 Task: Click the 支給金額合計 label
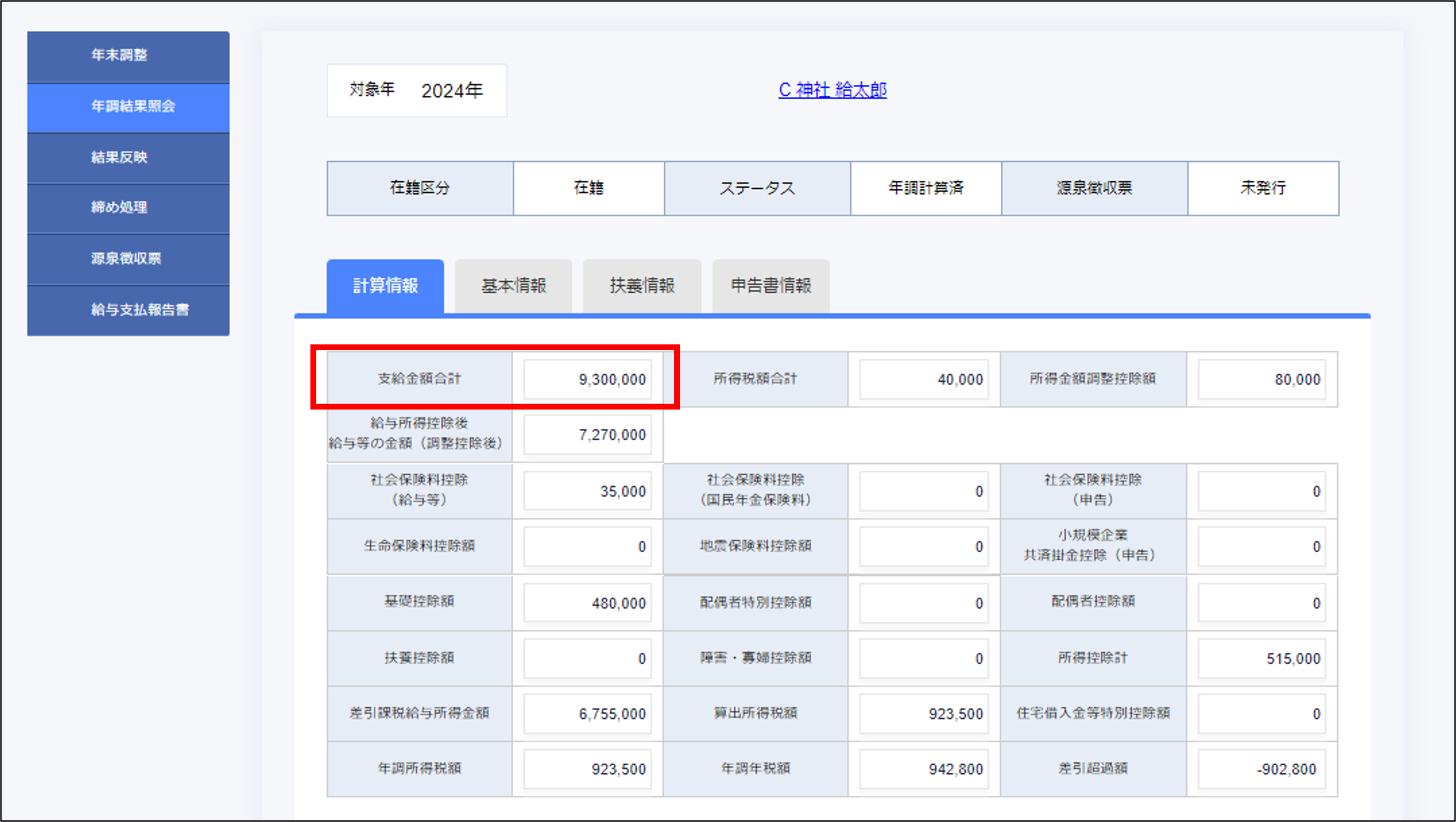(419, 379)
